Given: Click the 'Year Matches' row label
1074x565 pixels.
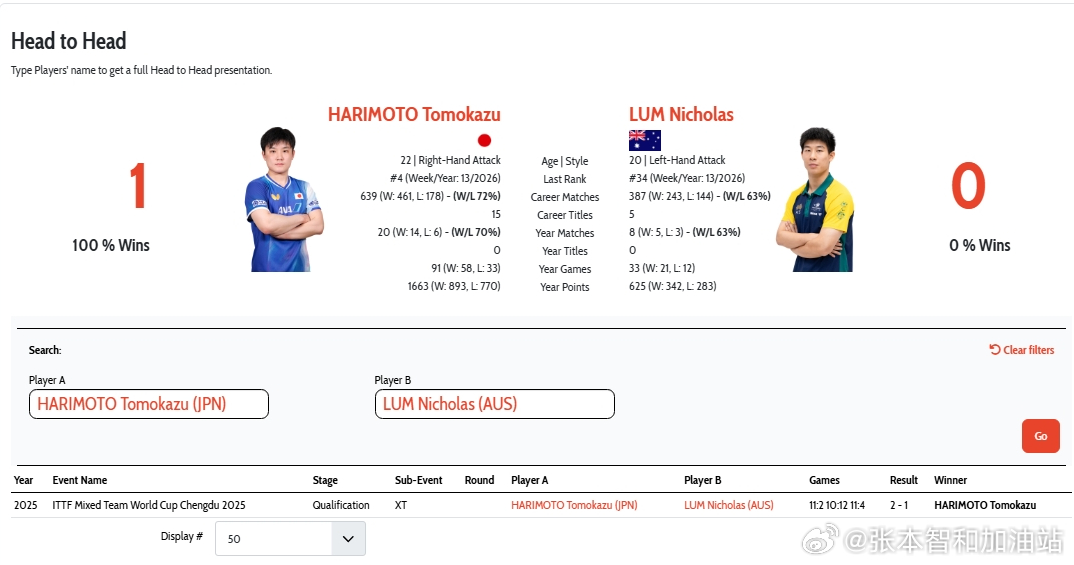Looking at the screenshot, I should coord(564,233).
